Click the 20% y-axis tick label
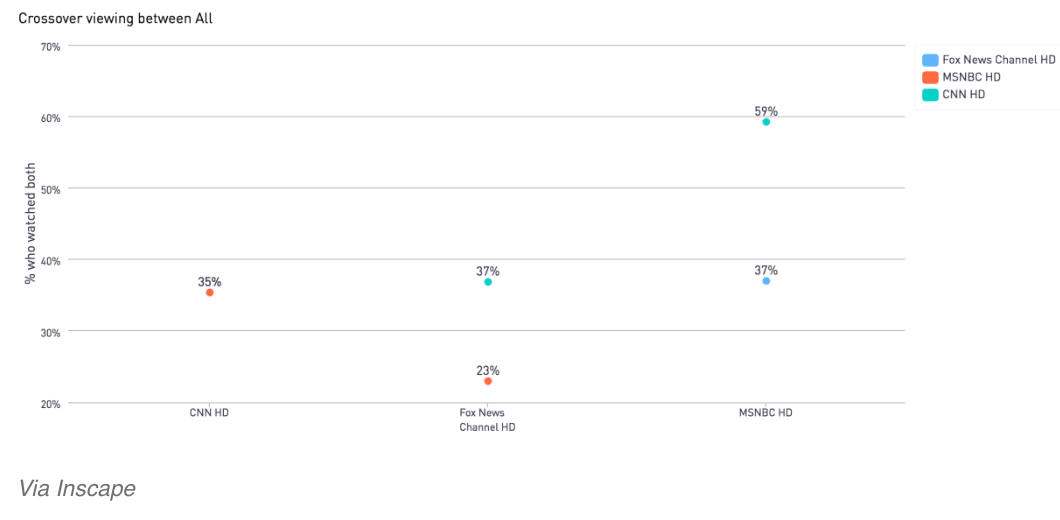The height and width of the screenshot is (520, 1060). coord(52,404)
